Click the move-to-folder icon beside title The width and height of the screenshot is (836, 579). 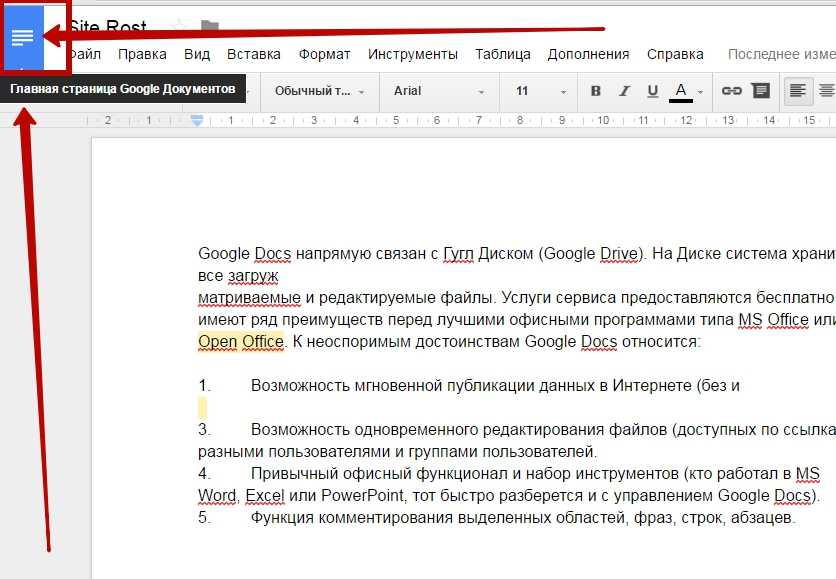tap(209, 27)
